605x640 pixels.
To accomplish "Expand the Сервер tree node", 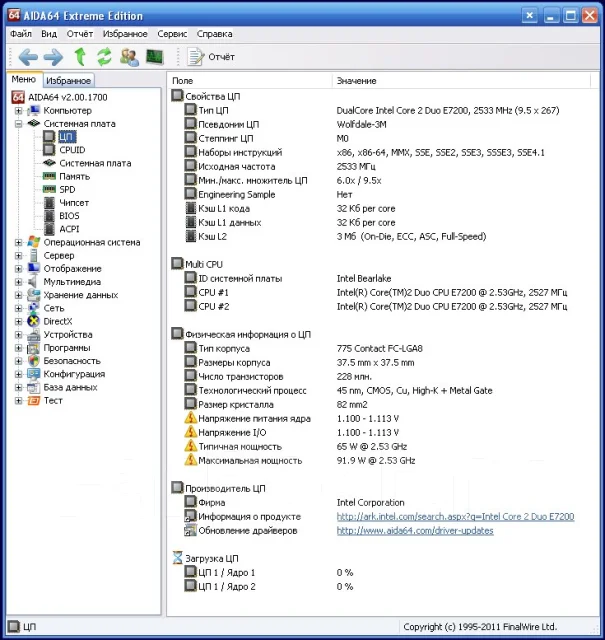I will 18,256.
